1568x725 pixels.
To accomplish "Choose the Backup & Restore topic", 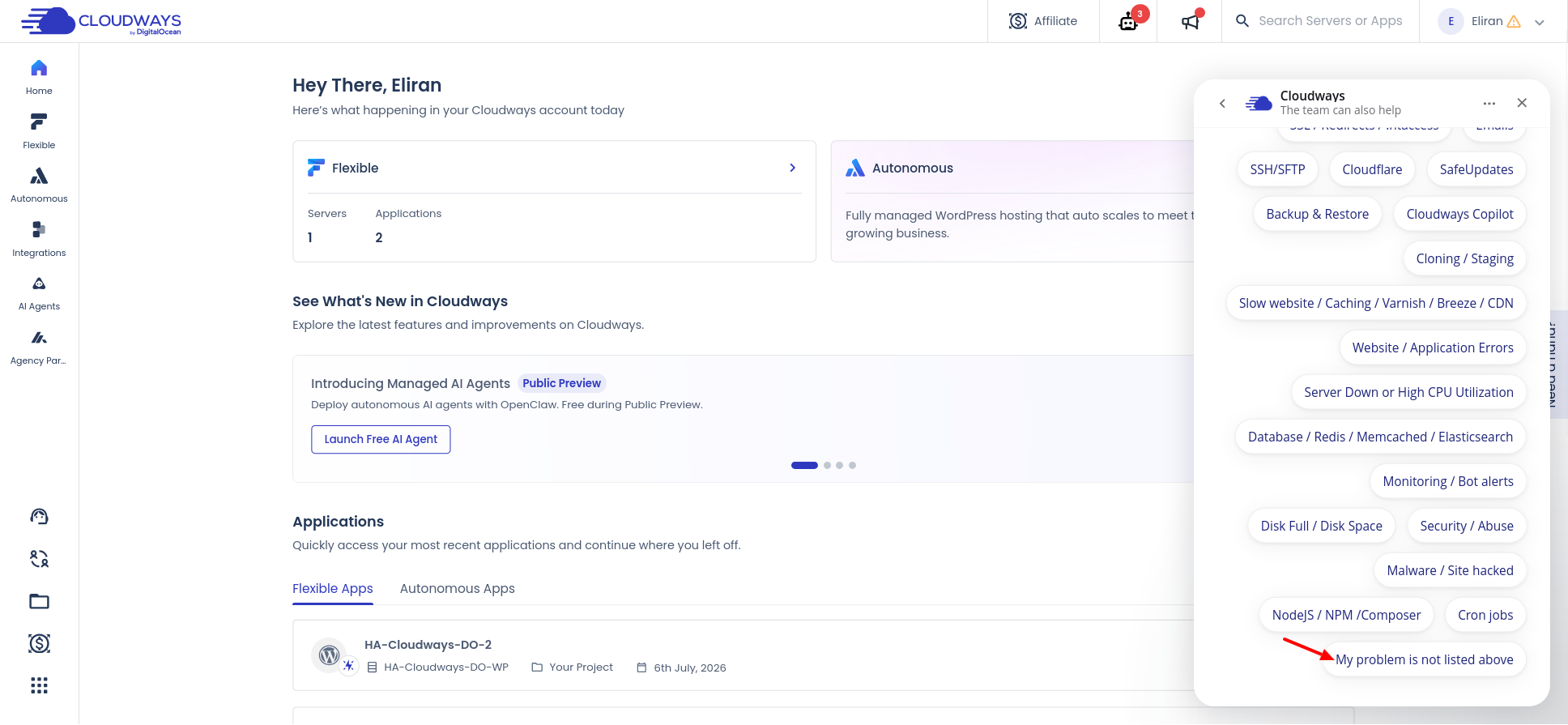I will tap(1318, 214).
